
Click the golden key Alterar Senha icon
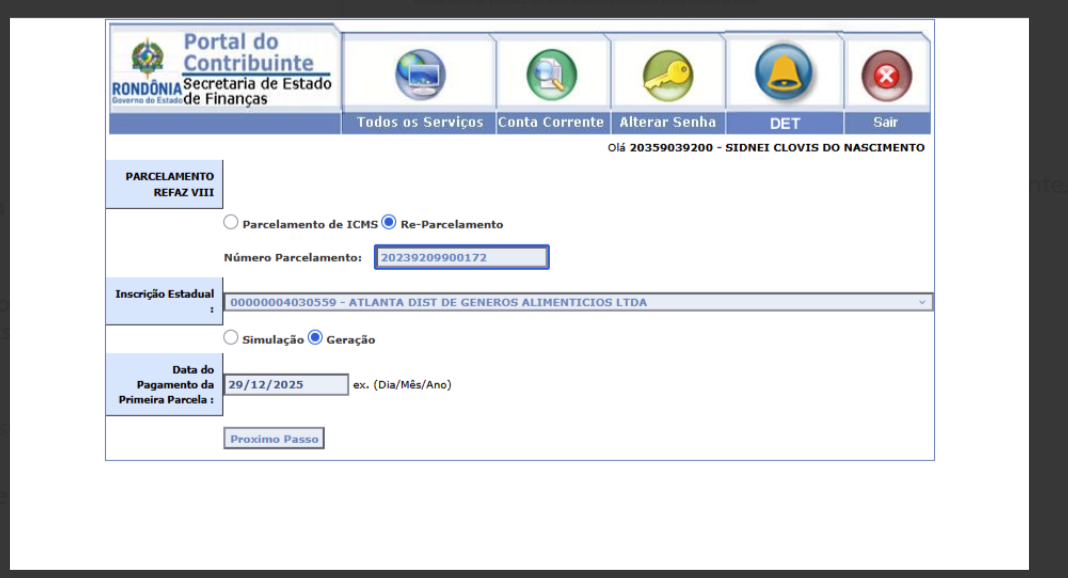tap(667, 75)
